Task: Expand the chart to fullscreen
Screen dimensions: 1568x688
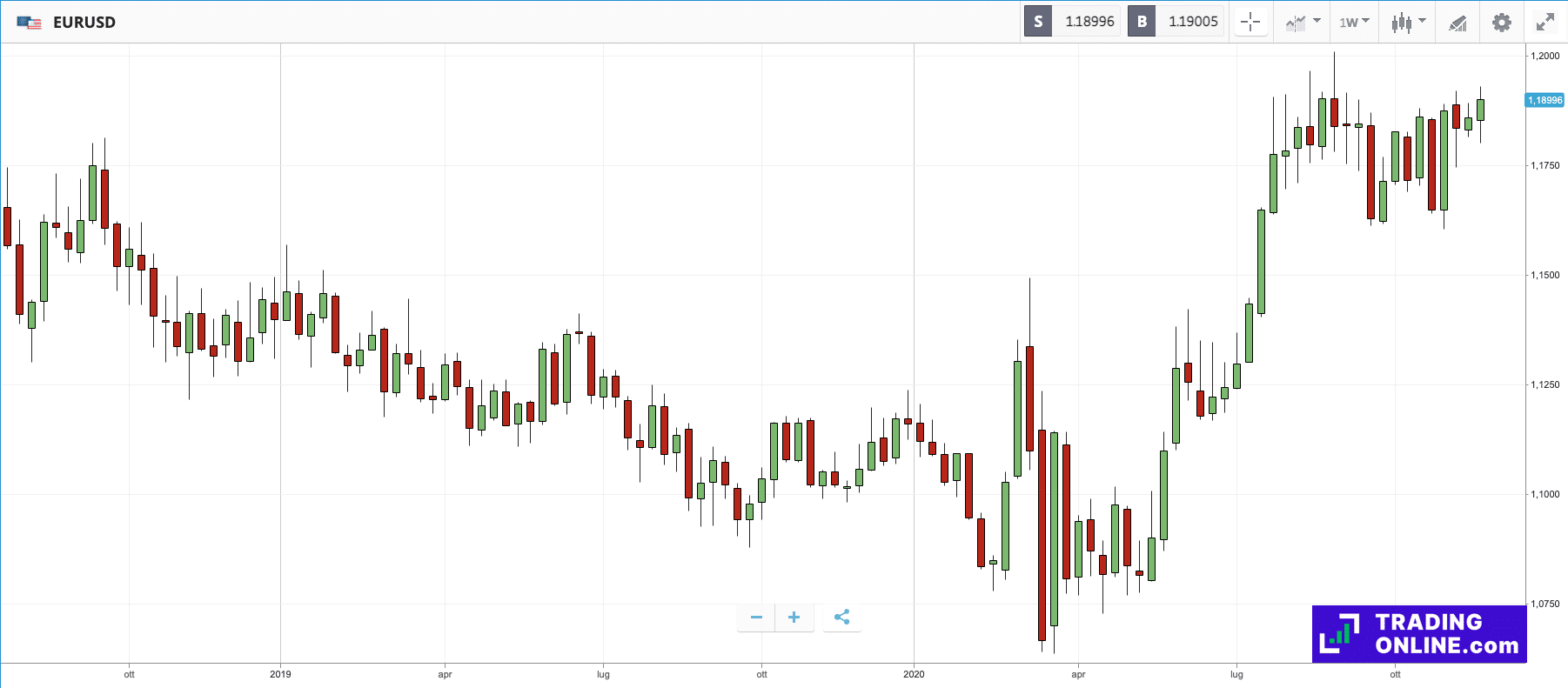Action: click(1545, 21)
